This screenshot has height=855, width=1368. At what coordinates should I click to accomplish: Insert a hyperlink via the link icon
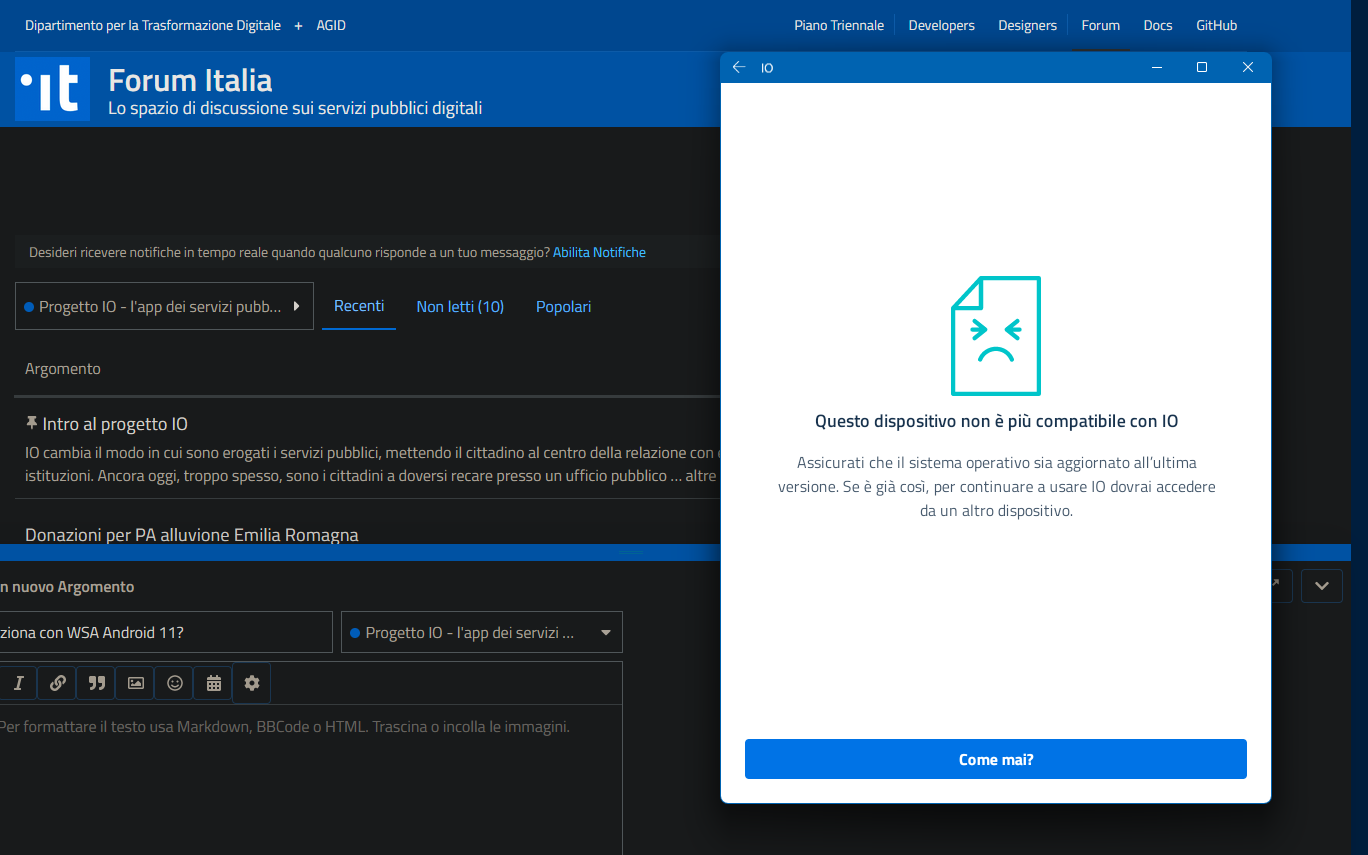click(x=58, y=683)
